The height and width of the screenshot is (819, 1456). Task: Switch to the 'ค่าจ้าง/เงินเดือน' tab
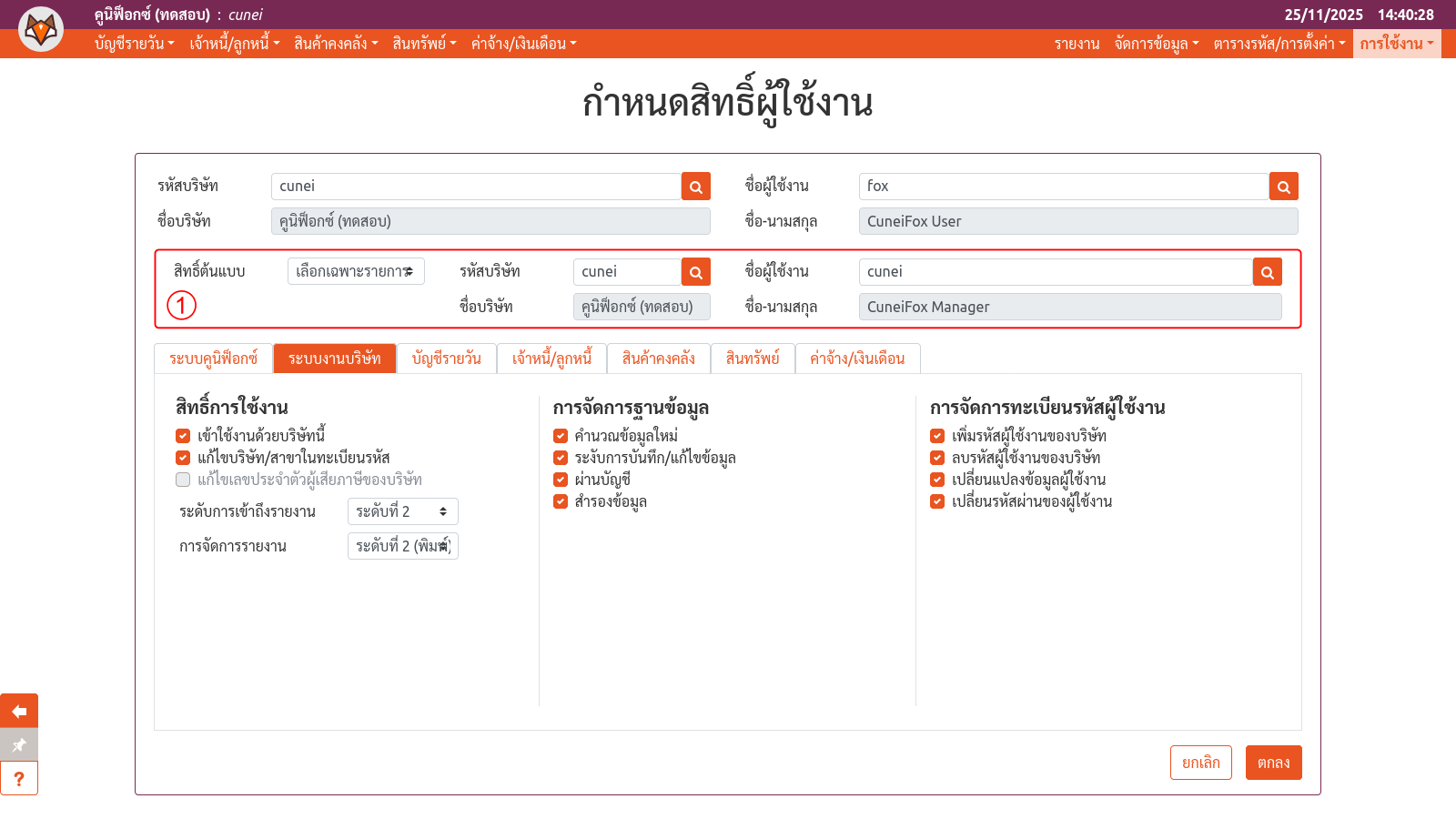tap(857, 359)
